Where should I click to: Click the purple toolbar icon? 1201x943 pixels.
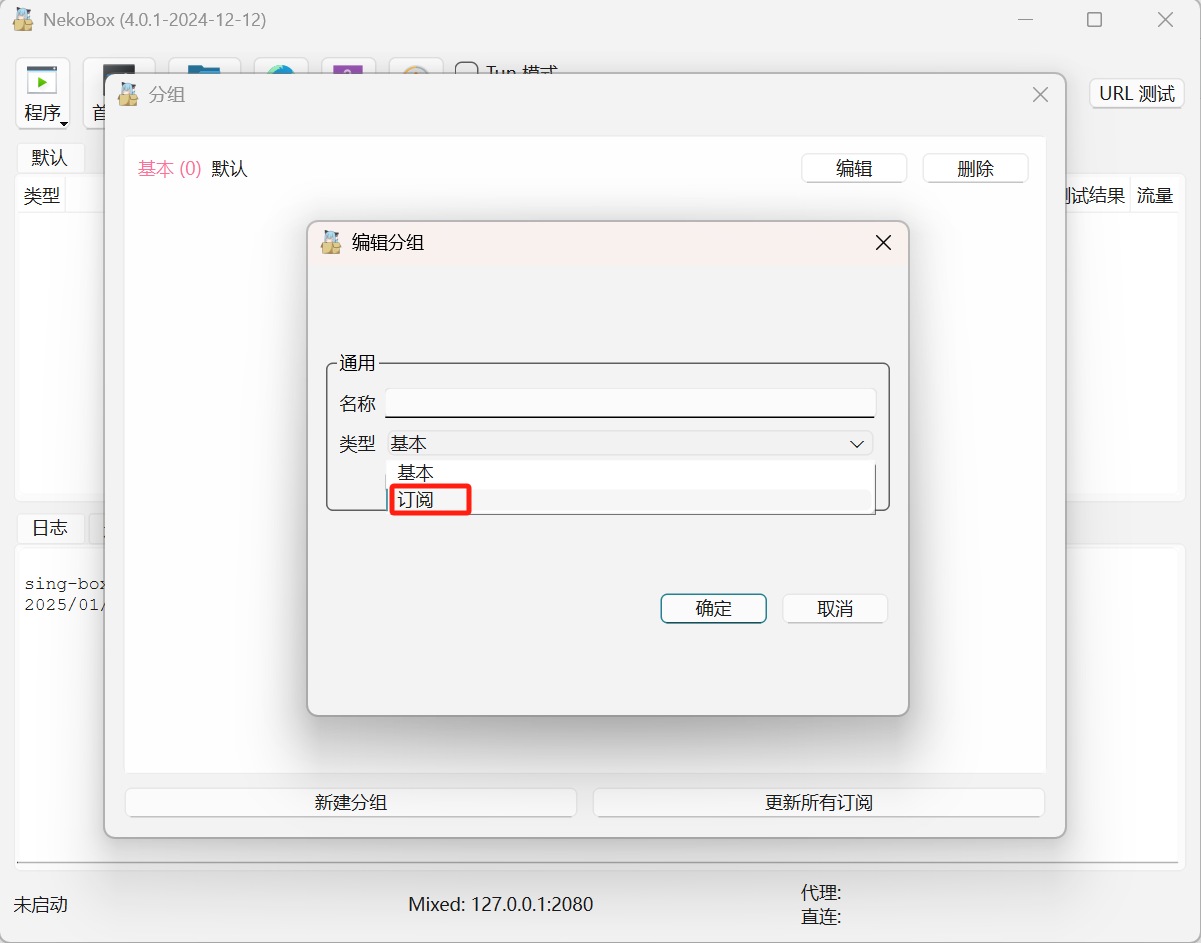point(348,67)
